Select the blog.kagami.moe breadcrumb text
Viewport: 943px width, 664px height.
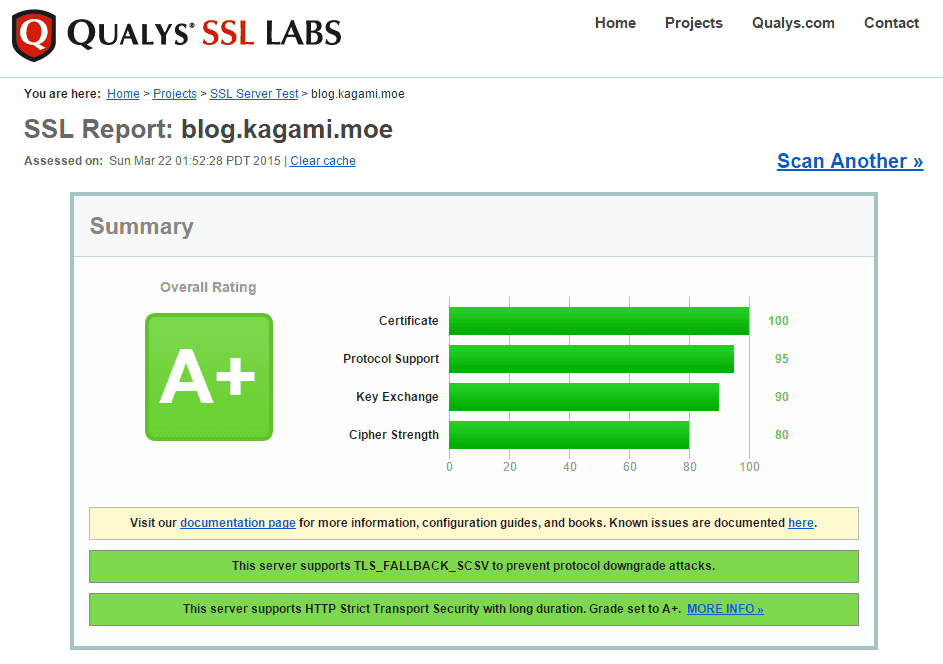coord(358,94)
